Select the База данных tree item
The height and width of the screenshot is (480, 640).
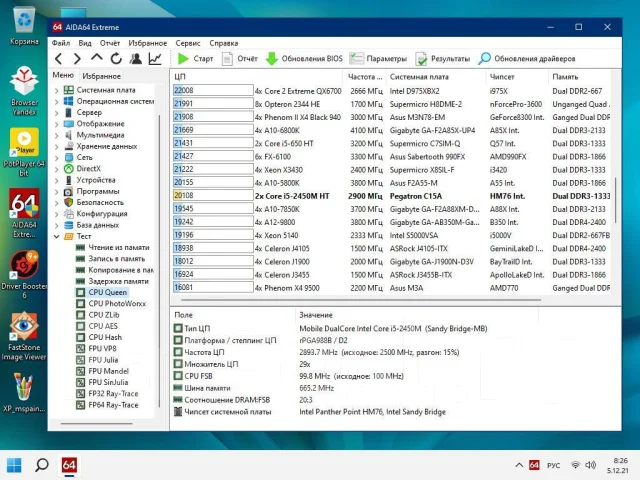pyautogui.click(x=98, y=225)
